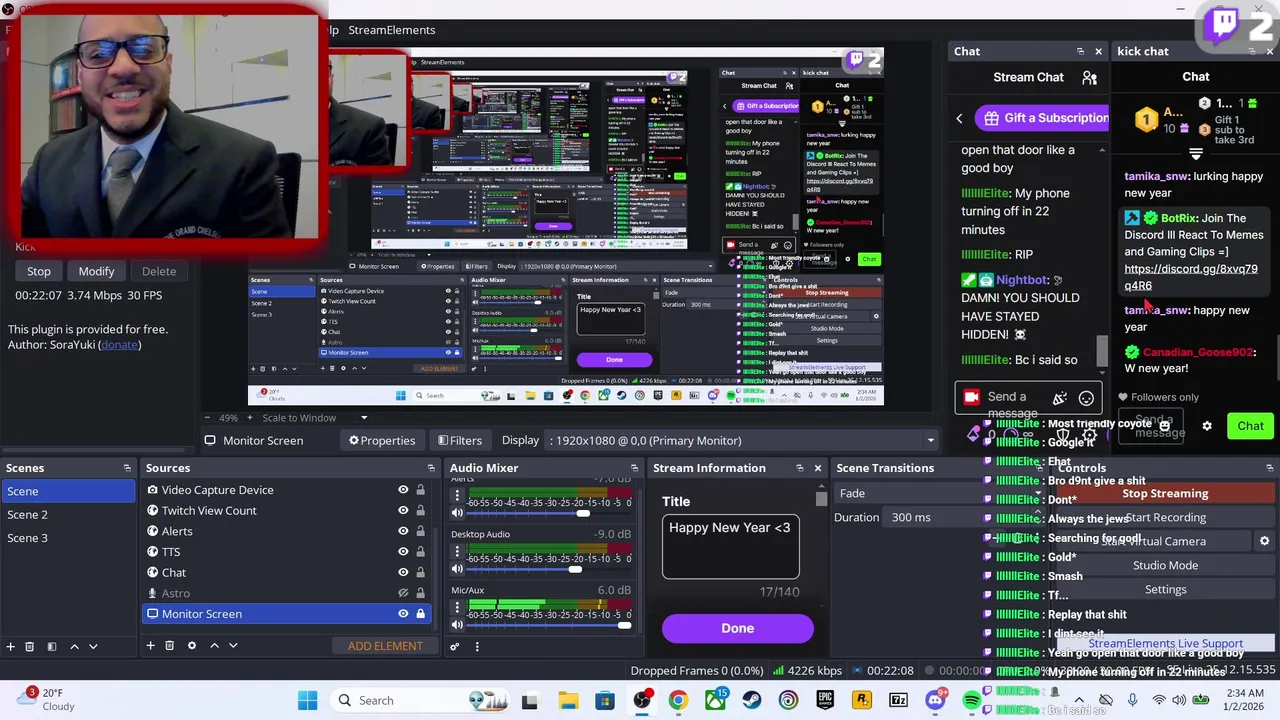Screen dimensions: 1280x720
Task: Open virtual camera settings gear
Action: pyautogui.click(x=1264, y=541)
